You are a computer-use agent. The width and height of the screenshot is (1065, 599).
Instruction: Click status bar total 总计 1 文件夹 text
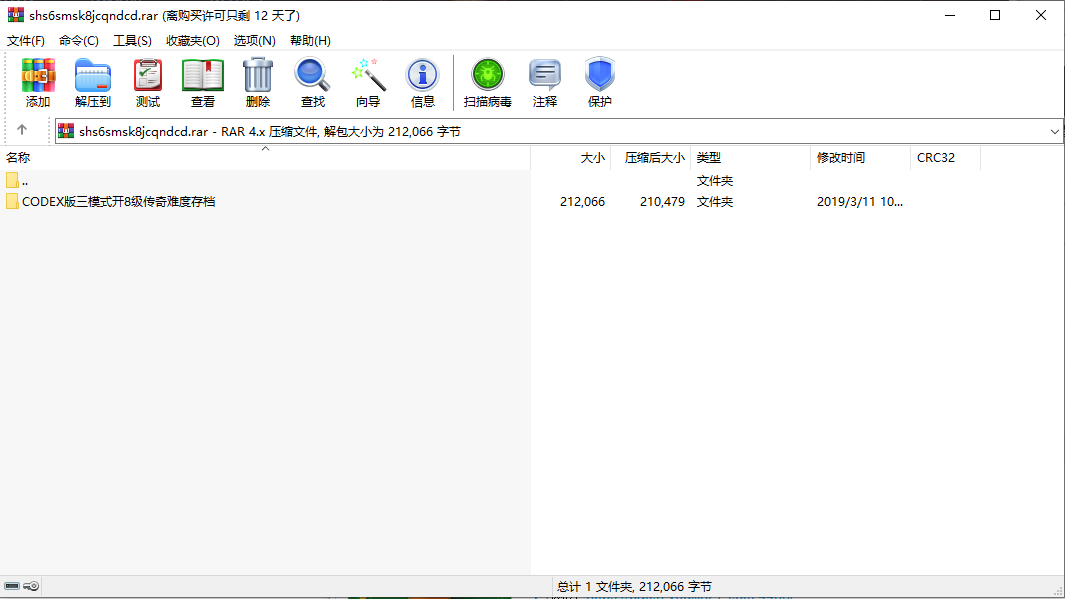(634, 587)
